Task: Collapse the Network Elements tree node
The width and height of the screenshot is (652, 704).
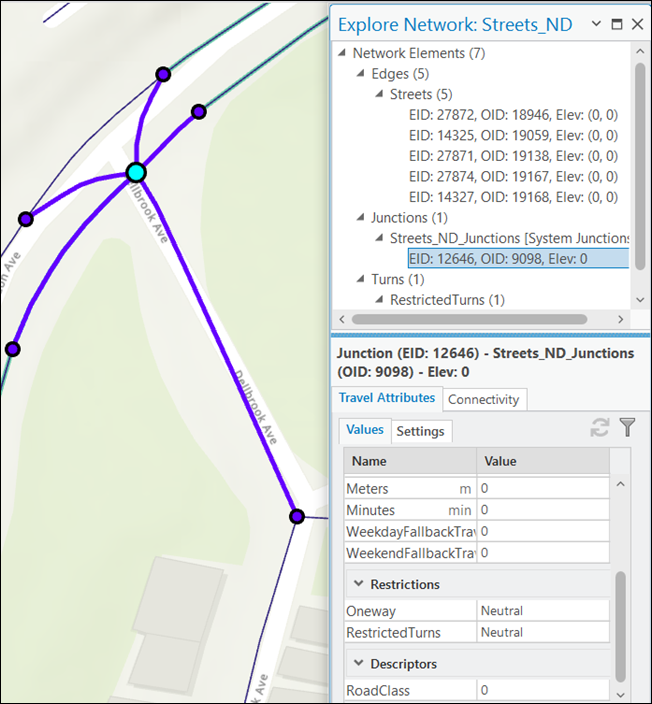Action: [x=344, y=53]
